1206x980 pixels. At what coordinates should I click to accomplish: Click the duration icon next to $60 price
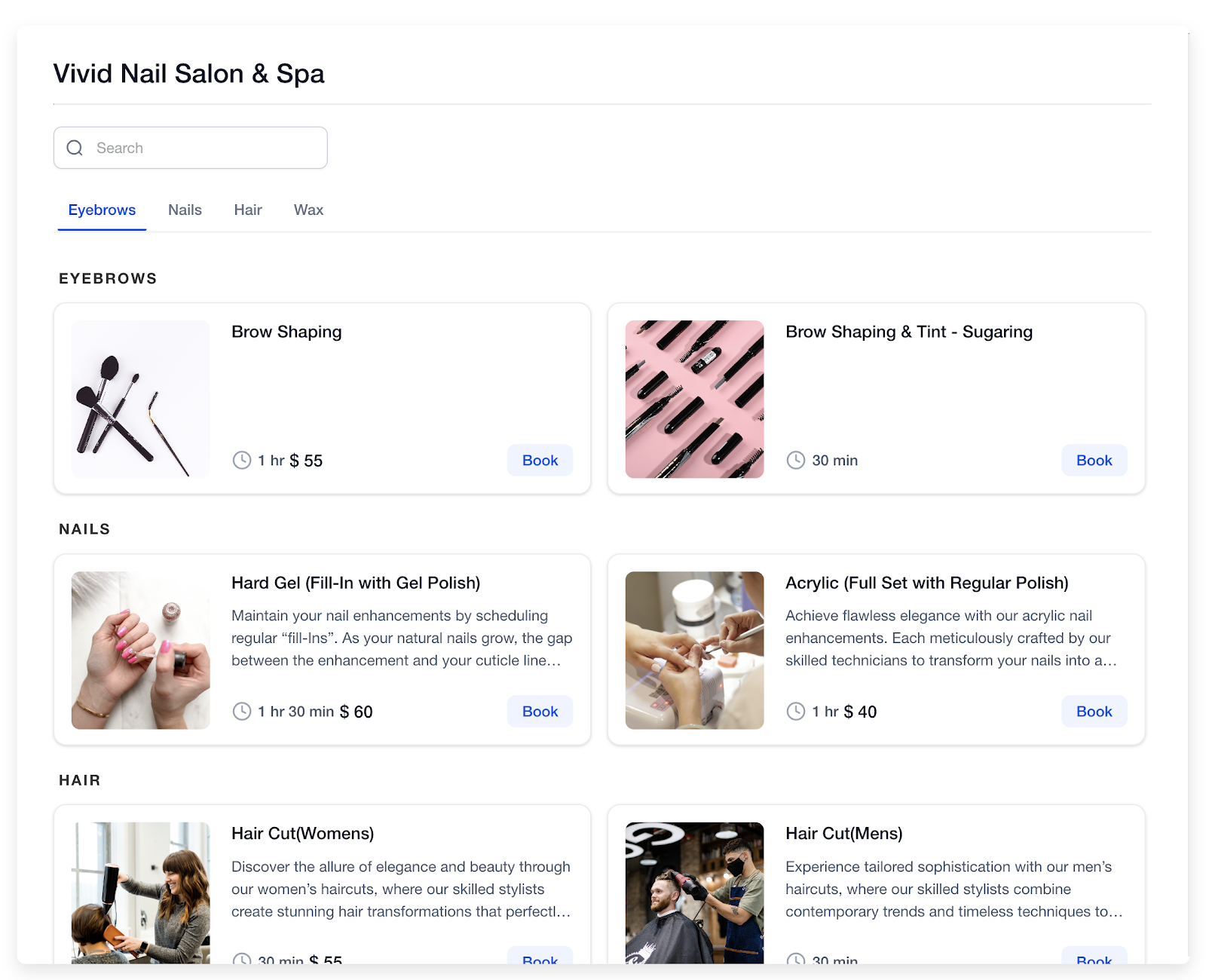241,711
